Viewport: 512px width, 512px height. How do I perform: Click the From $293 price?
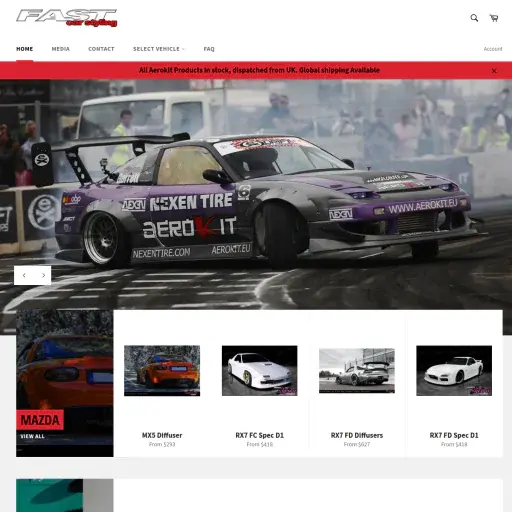point(162,444)
